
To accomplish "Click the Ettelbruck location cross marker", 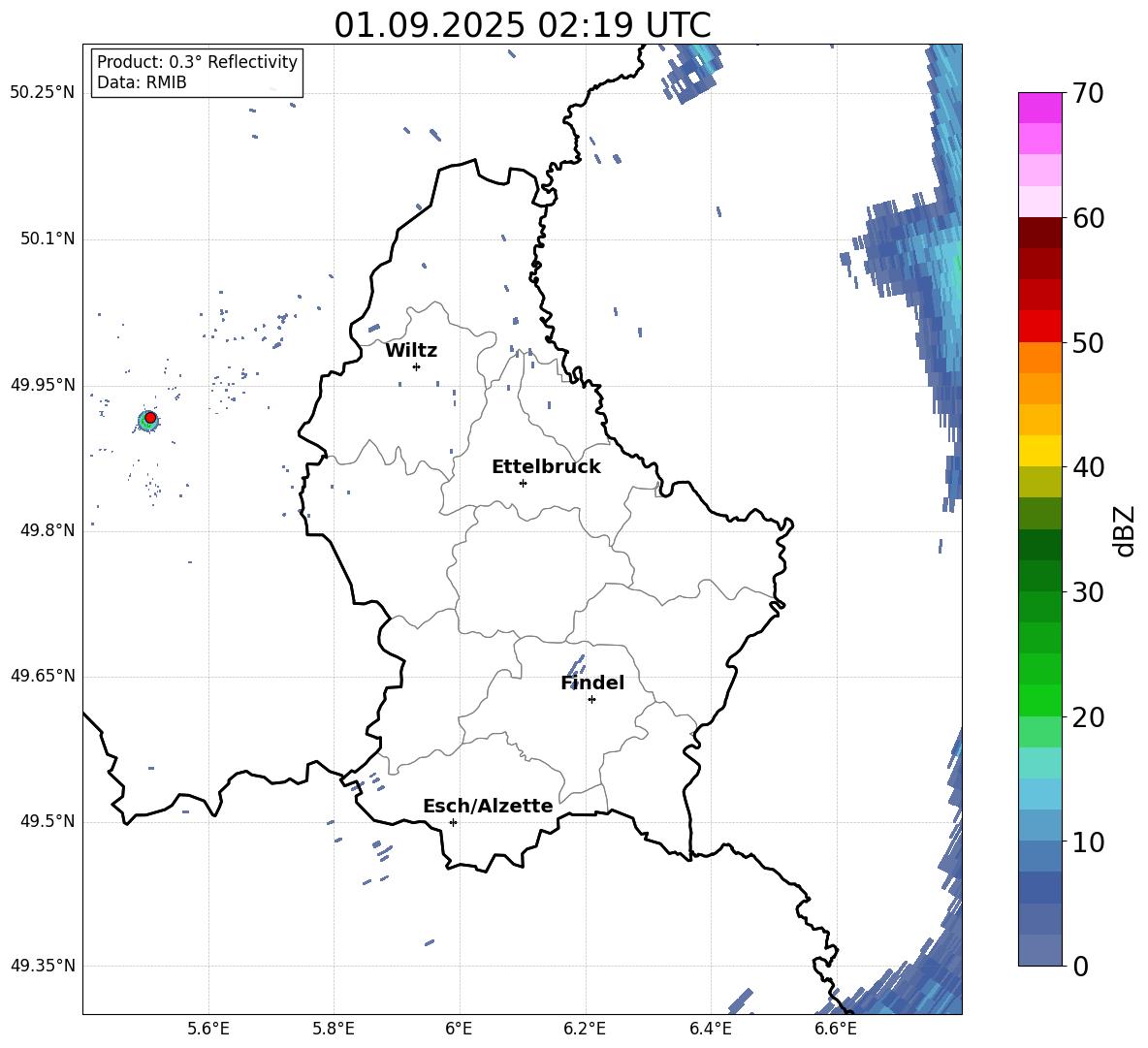I will pyautogui.click(x=523, y=483).
